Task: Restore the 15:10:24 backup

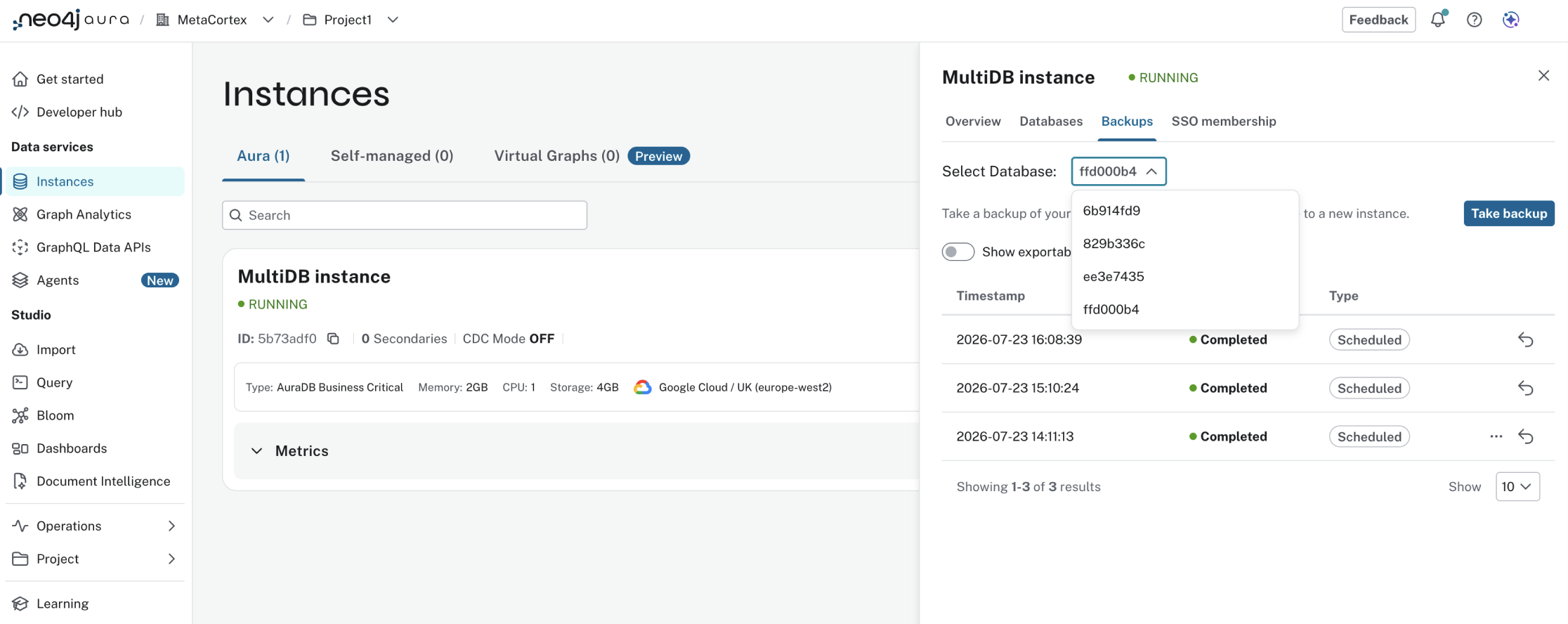Action: click(1525, 388)
